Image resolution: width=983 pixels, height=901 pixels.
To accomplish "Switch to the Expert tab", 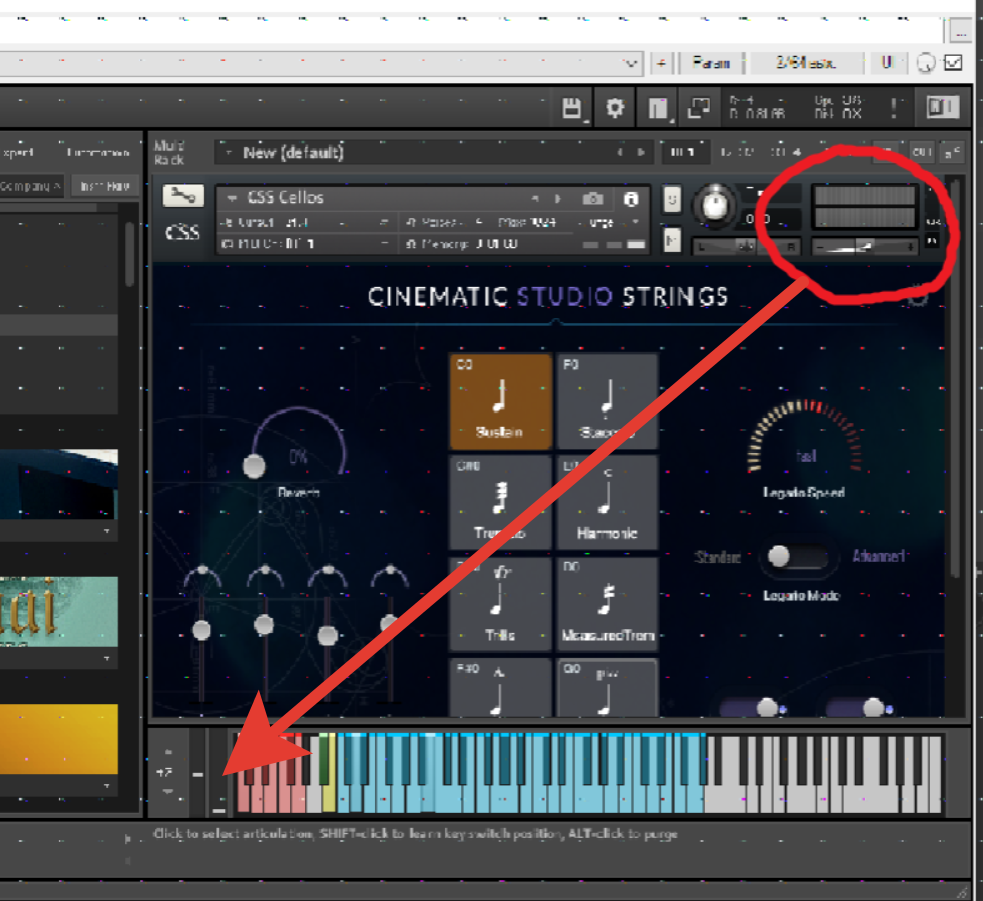I will coord(17,152).
